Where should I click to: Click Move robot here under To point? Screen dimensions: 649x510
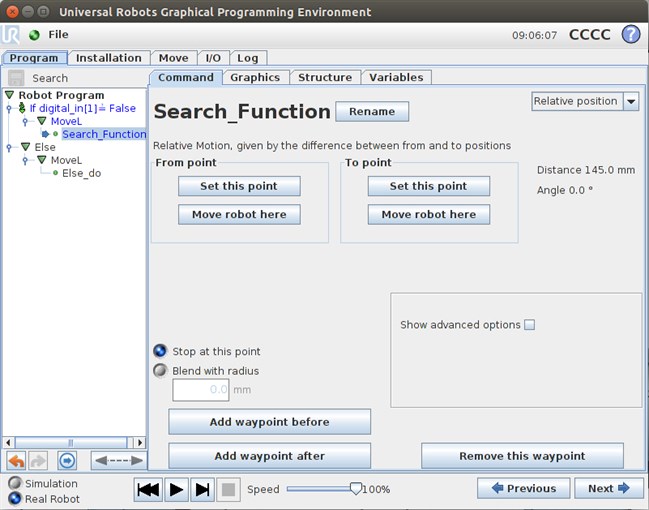tap(429, 214)
